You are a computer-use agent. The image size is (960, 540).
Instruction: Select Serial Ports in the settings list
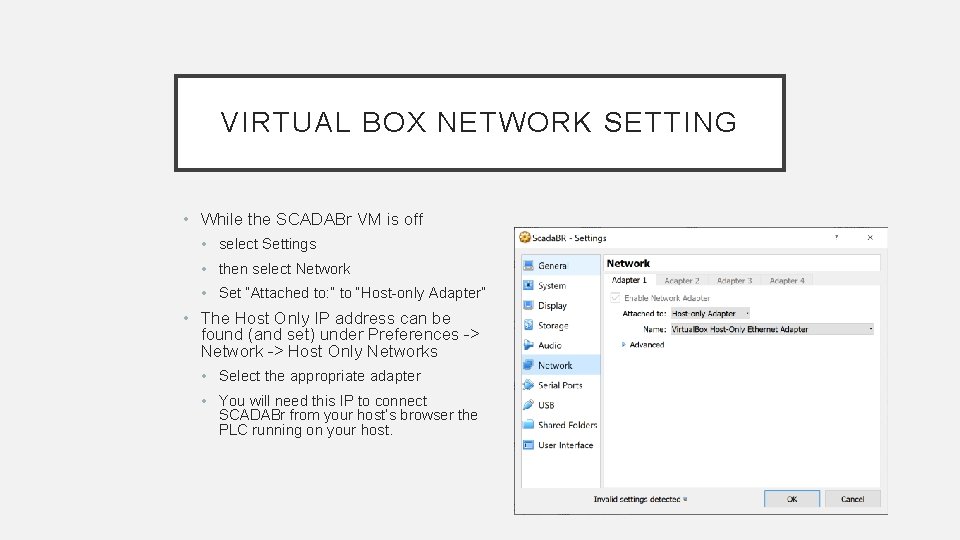[x=561, y=385]
